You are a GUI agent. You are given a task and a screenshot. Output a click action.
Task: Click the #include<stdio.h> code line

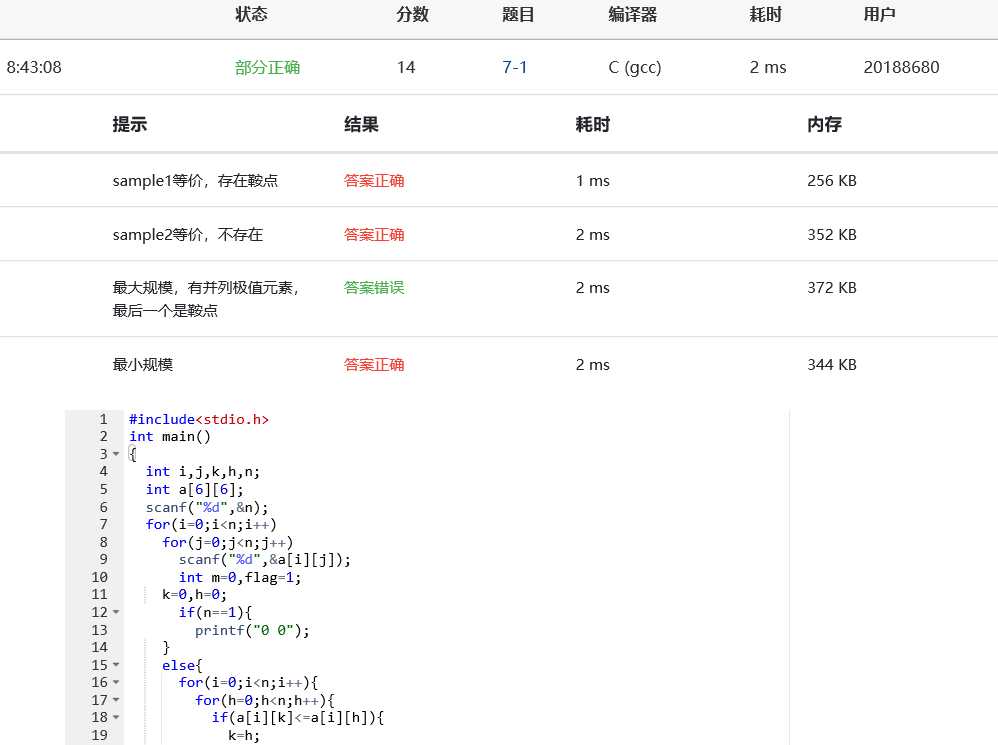click(199, 419)
